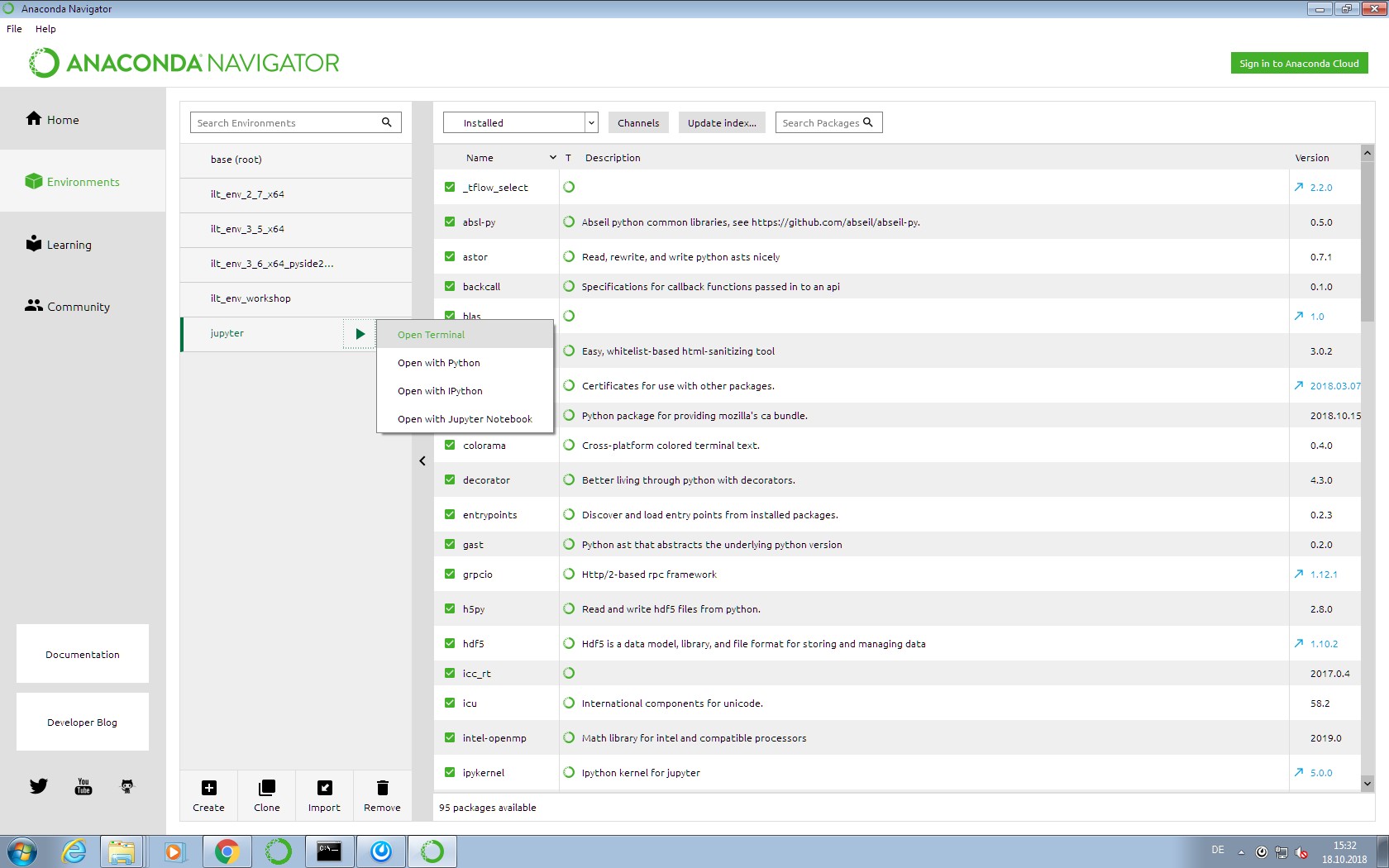Screen dimensions: 1389x868
Task: Select the Environments cube icon
Action: pos(33,181)
